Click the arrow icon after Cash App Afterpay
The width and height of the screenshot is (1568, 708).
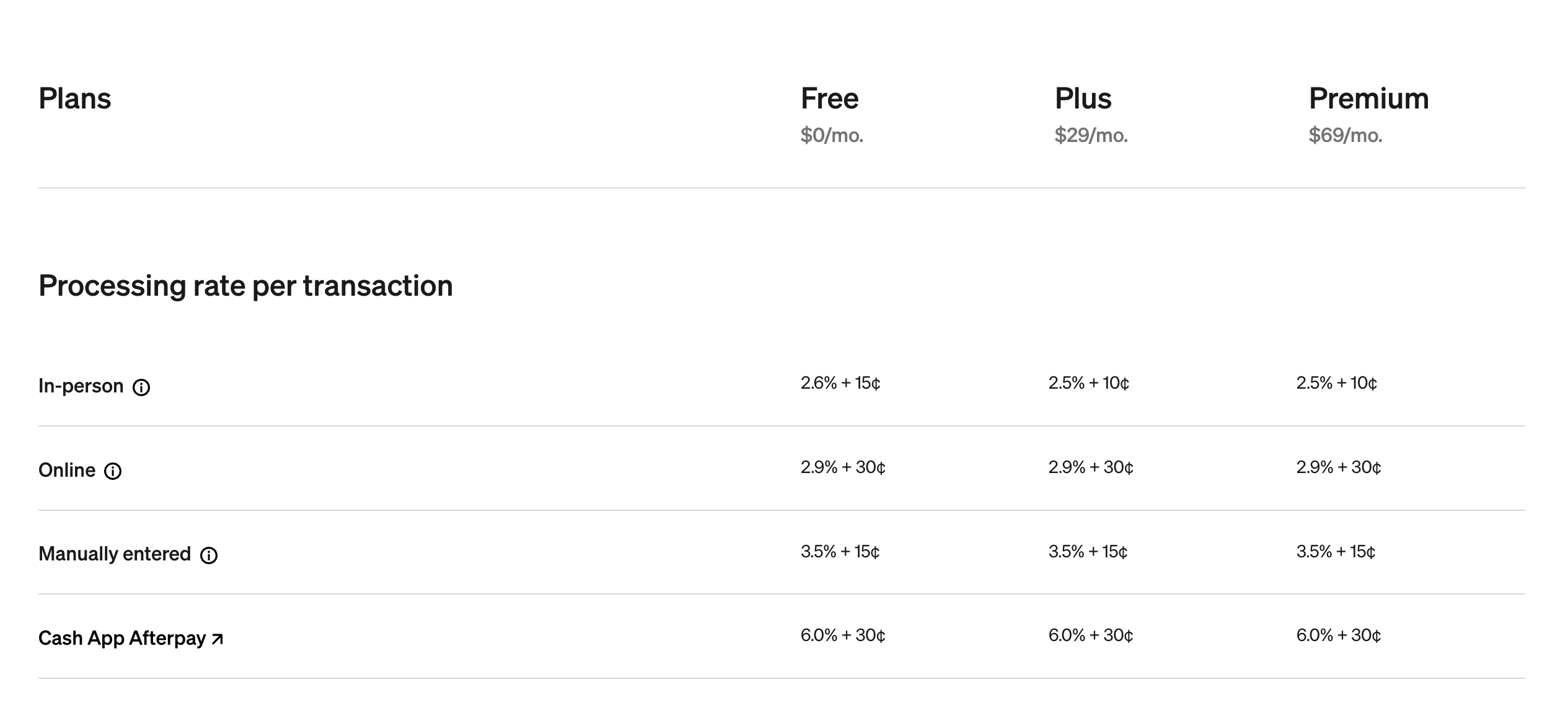tap(217, 639)
